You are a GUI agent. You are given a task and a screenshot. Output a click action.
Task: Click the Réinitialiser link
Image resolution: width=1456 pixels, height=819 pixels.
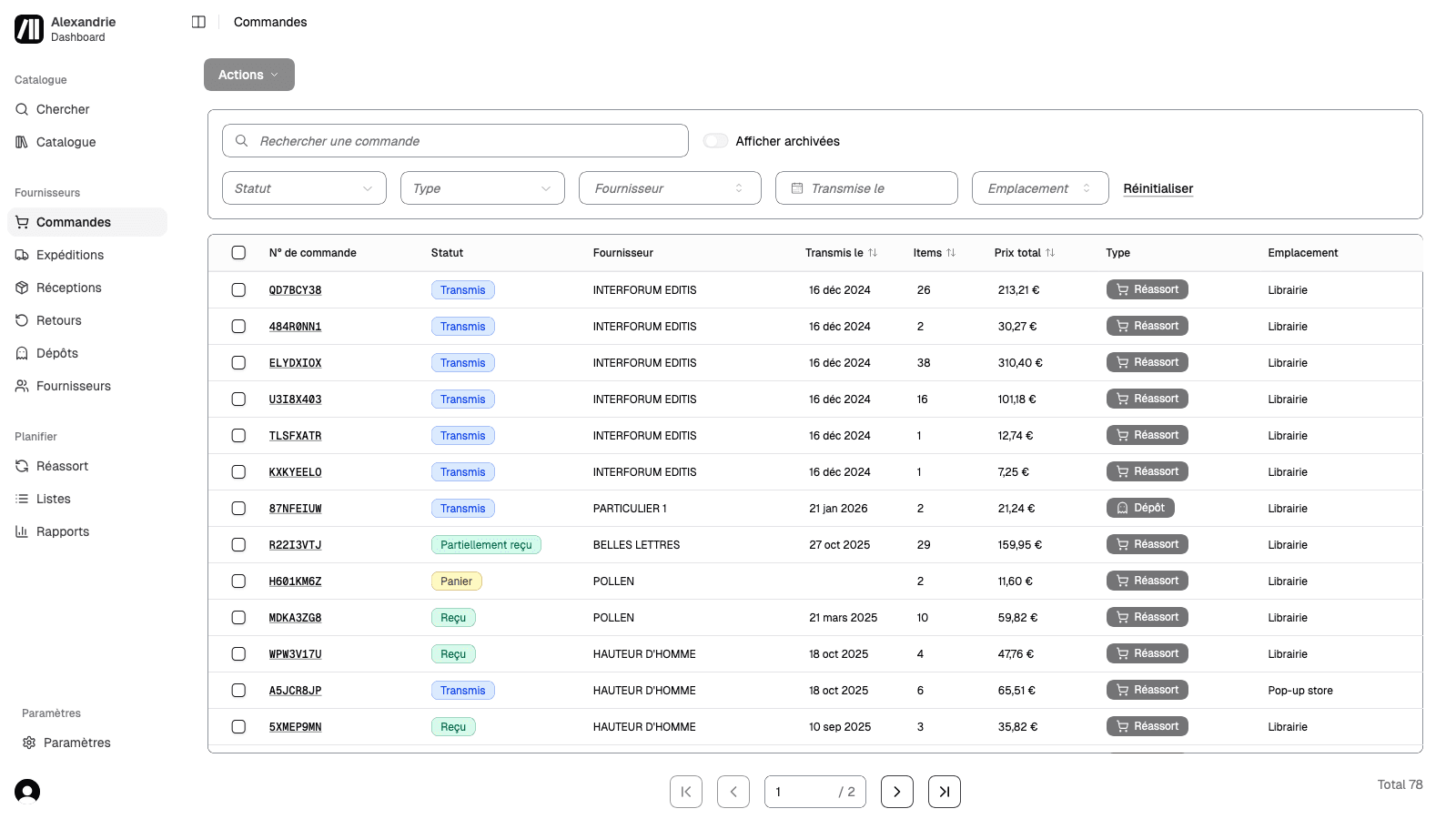(1158, 188)
